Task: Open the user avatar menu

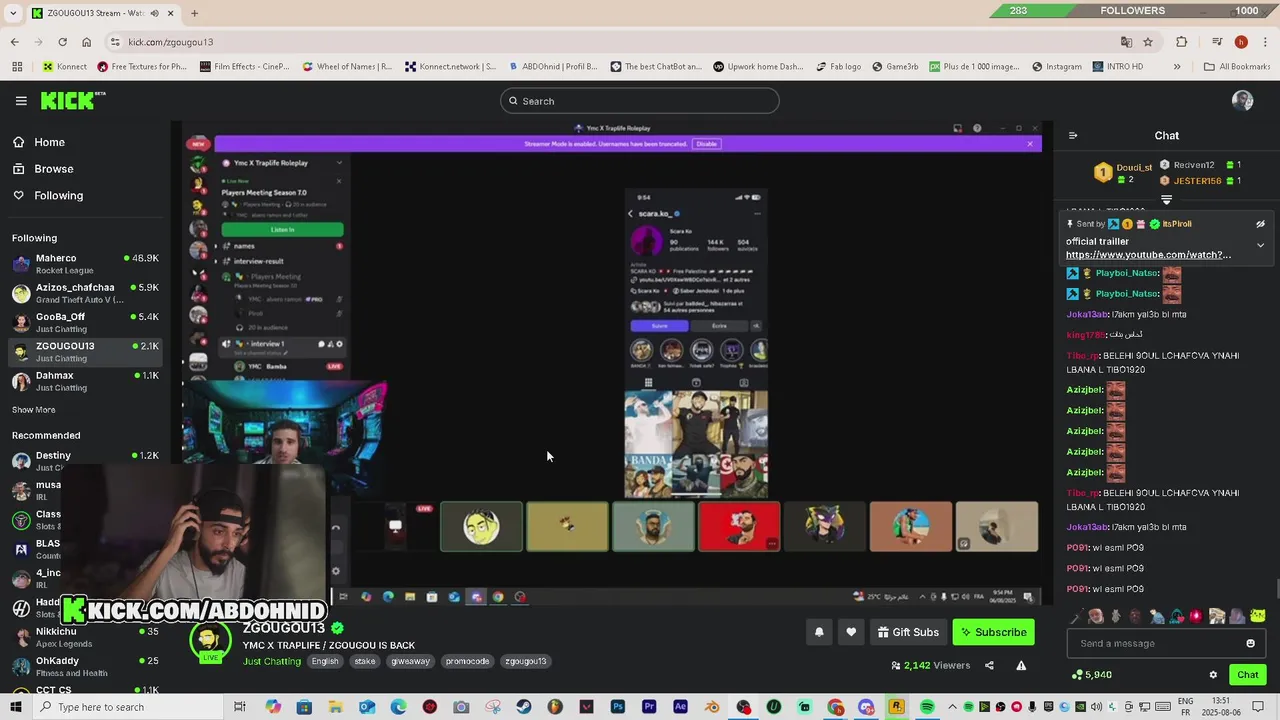Action: pyautogui.click(x=1243, y=101)
